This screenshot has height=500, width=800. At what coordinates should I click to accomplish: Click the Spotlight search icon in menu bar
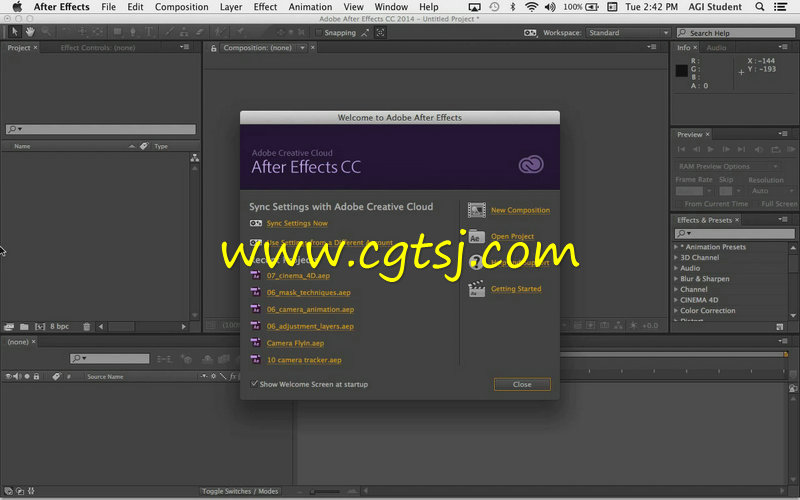coord(760,7)
